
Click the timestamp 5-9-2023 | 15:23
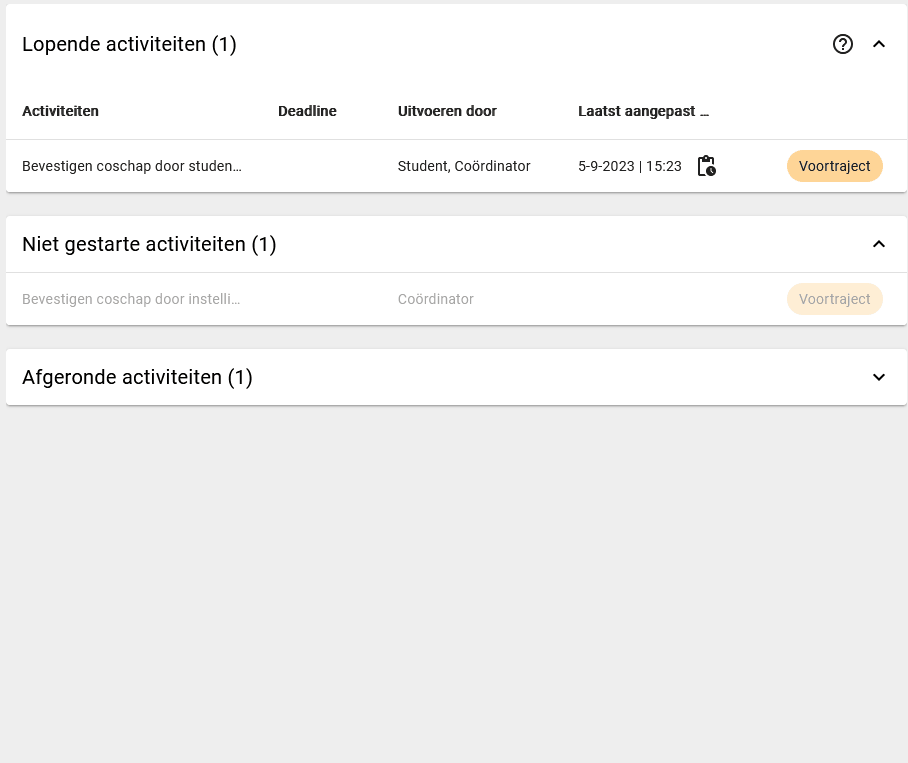[629, 166]
